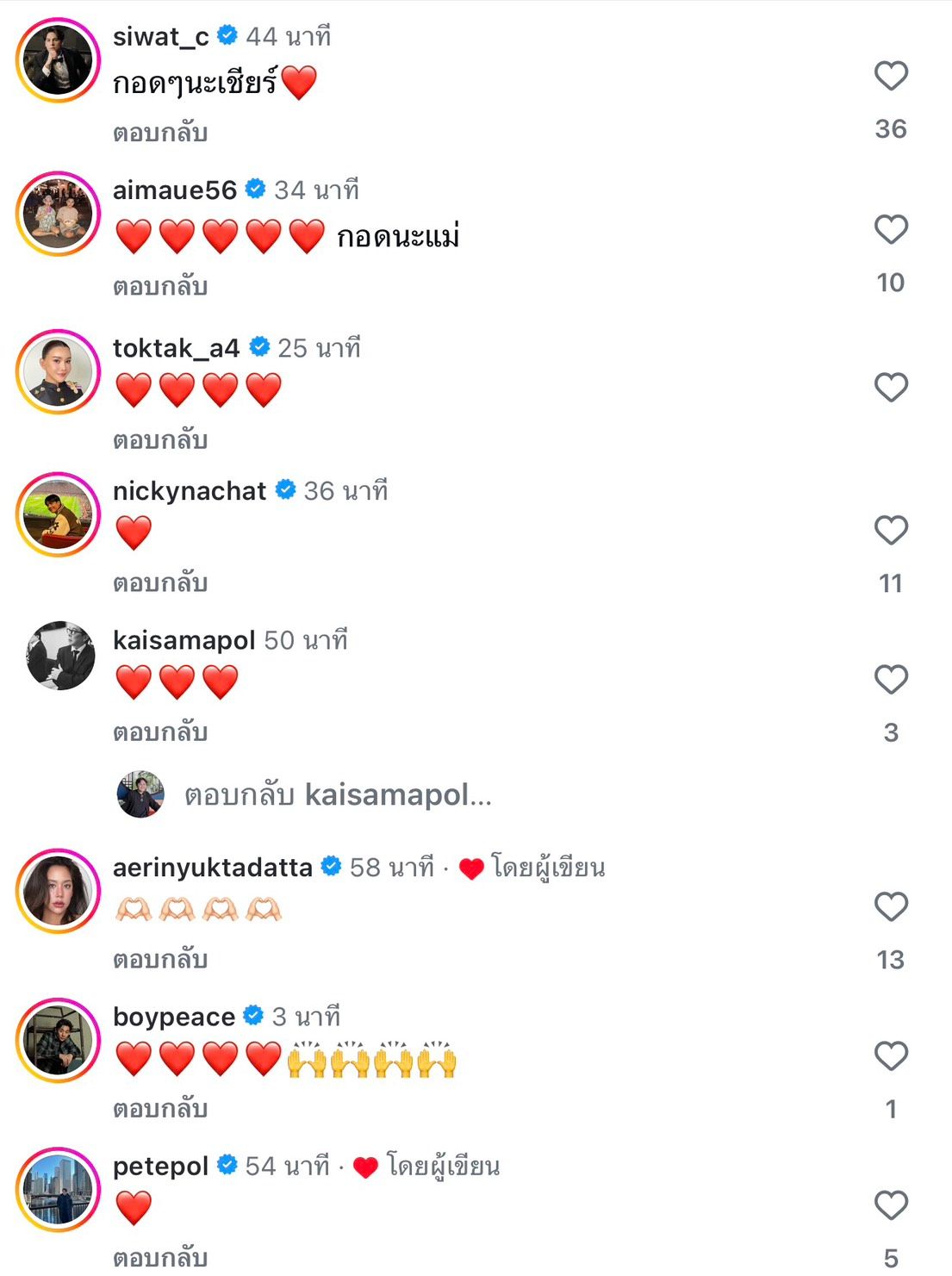Go to the boypeace profile via username
Screen dimensions: 952x1276
click(174, 1017)
